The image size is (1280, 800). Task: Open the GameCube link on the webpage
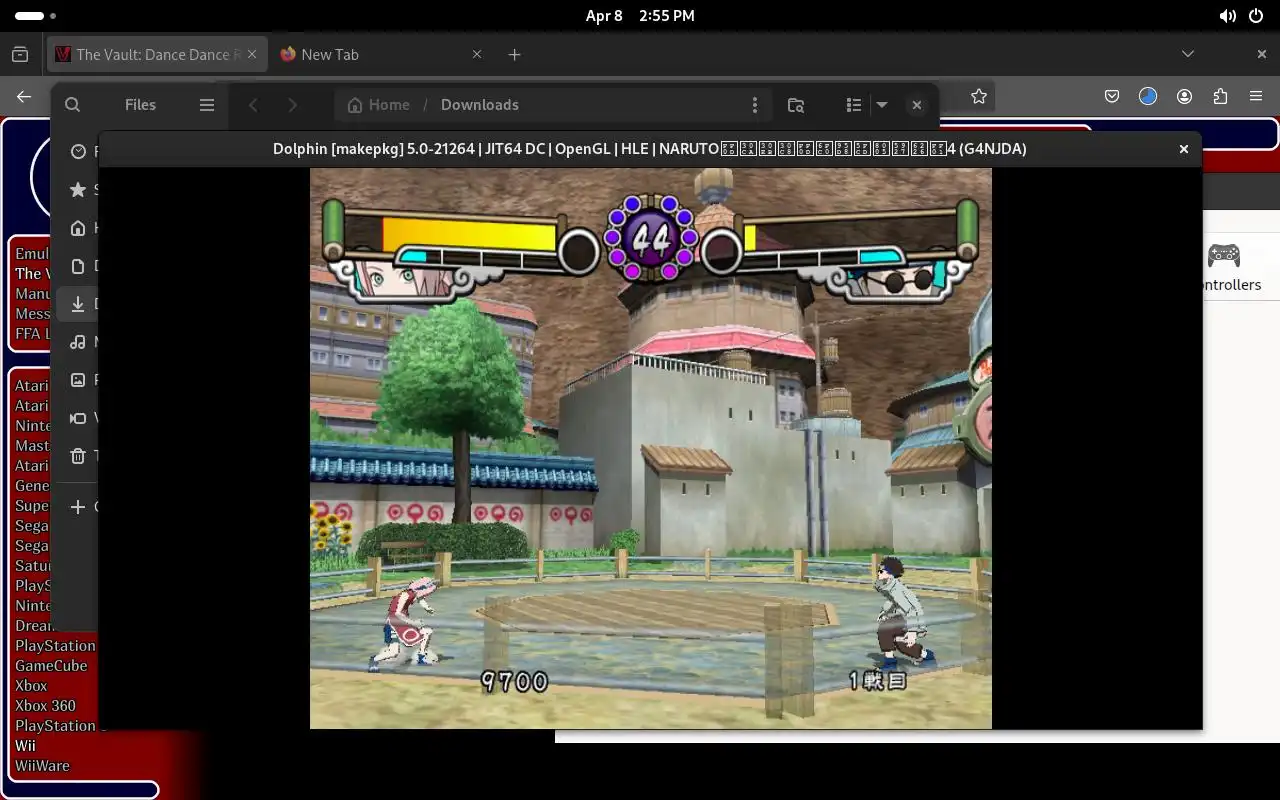[x=51, y=666]
